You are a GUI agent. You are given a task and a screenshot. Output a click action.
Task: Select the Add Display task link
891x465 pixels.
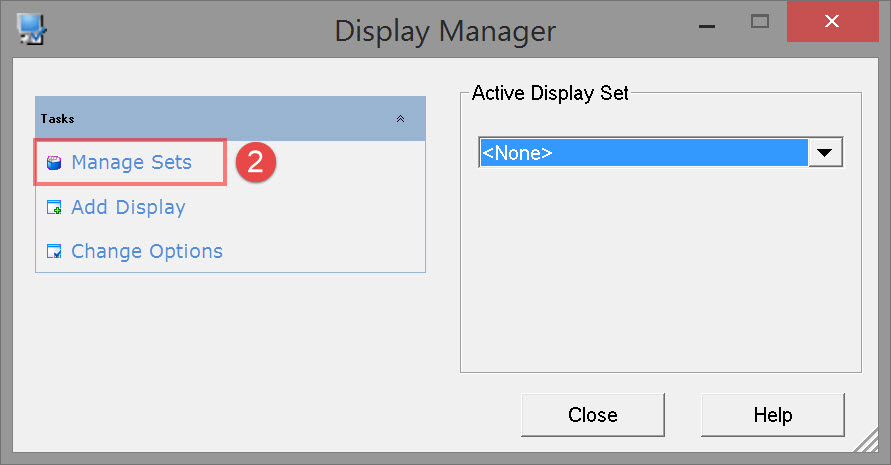[128, 207]
